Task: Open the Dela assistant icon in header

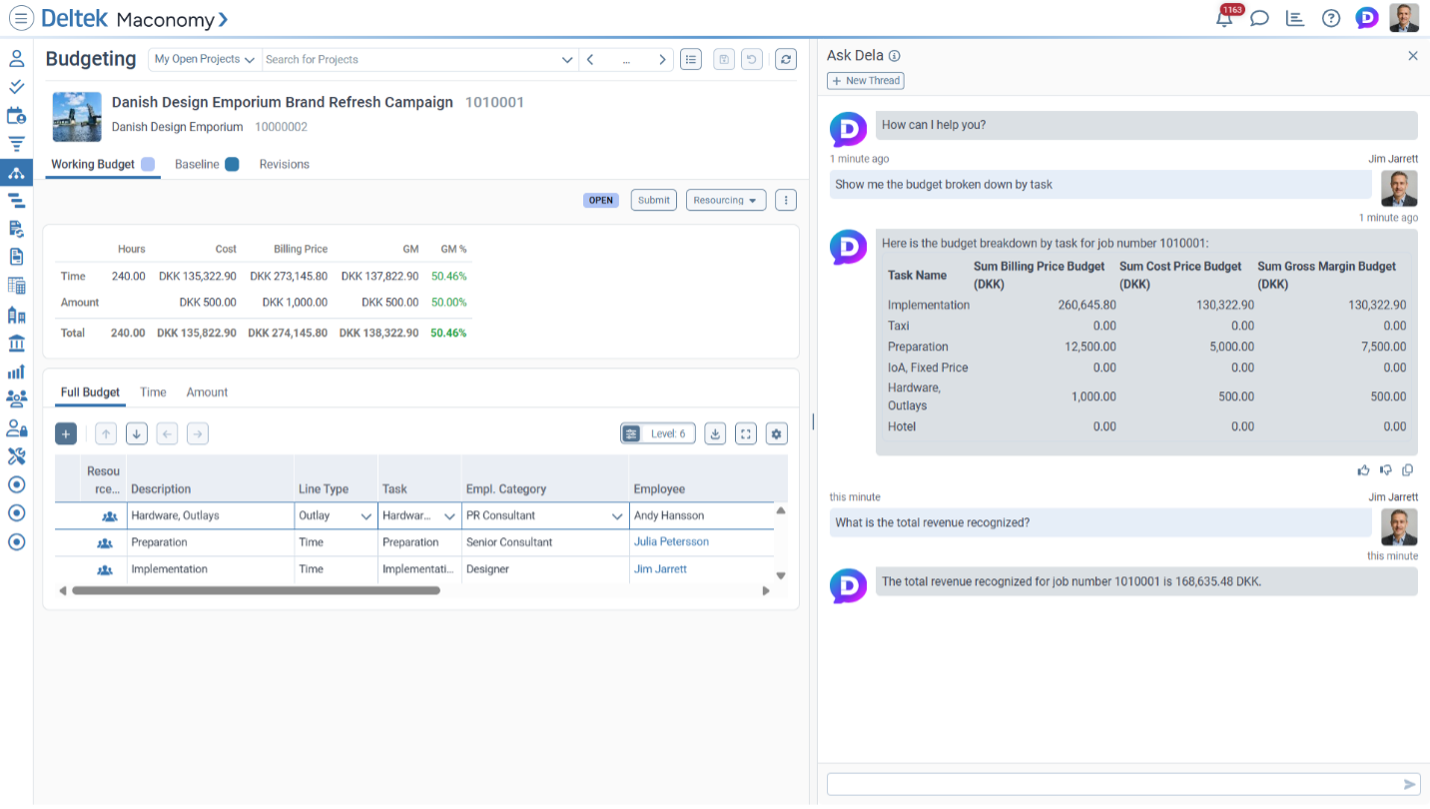Action: [x=1367, y=18]
